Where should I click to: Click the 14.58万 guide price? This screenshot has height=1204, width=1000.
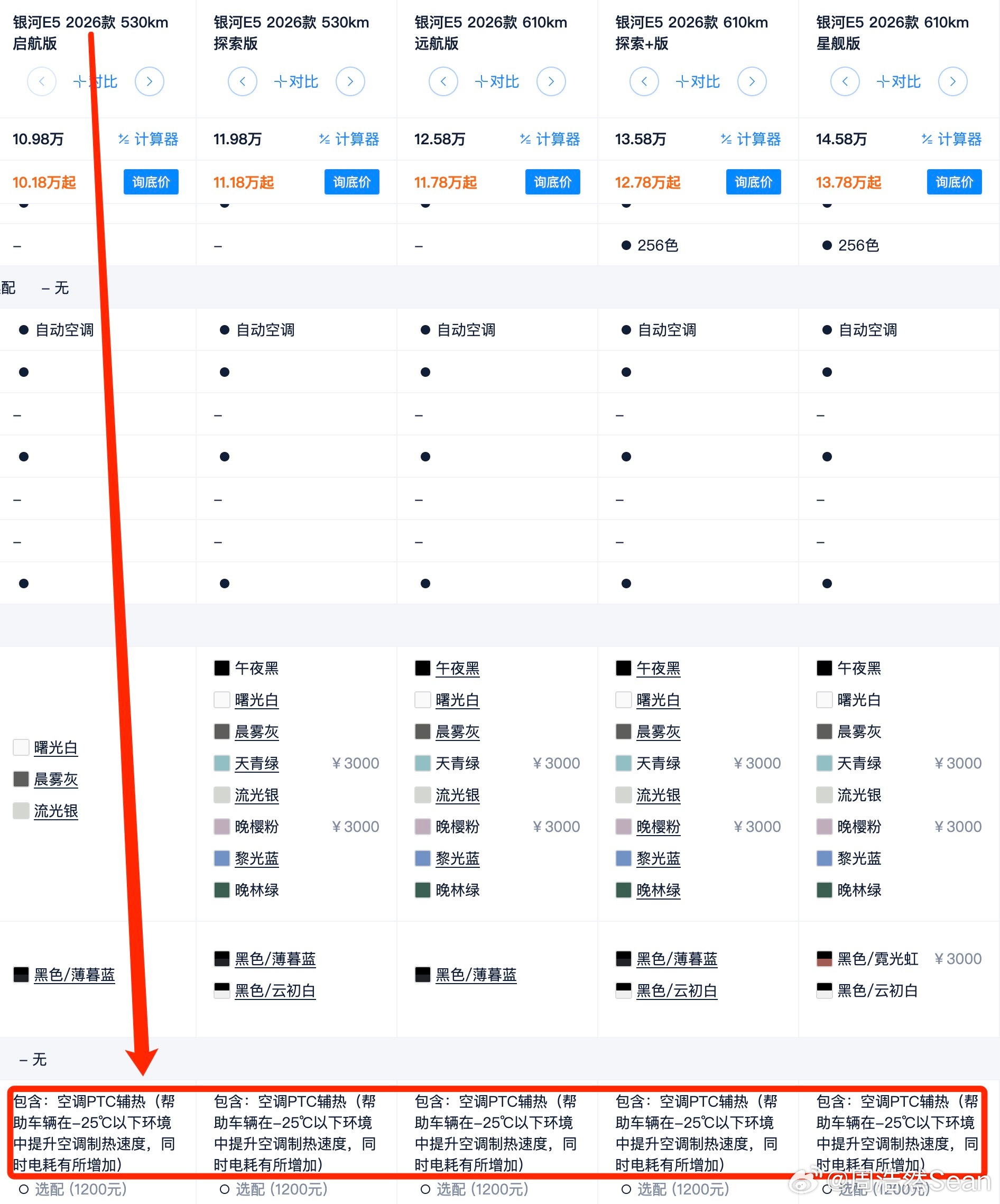[x=841, y=139]
